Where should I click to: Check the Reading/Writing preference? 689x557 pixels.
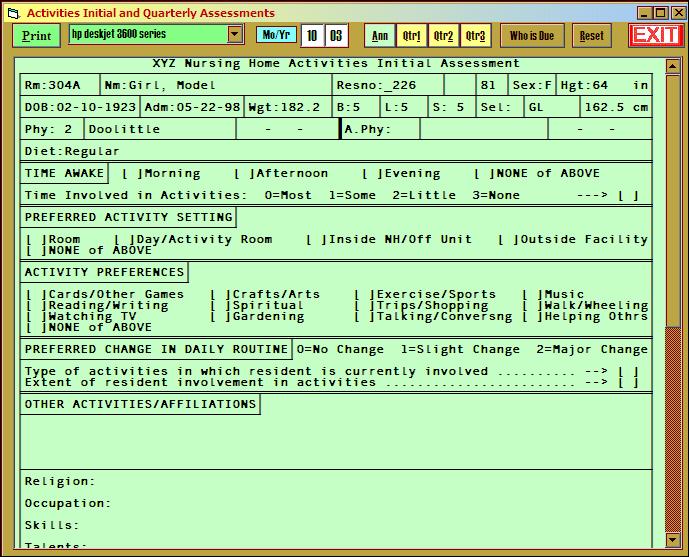[36, 305]
